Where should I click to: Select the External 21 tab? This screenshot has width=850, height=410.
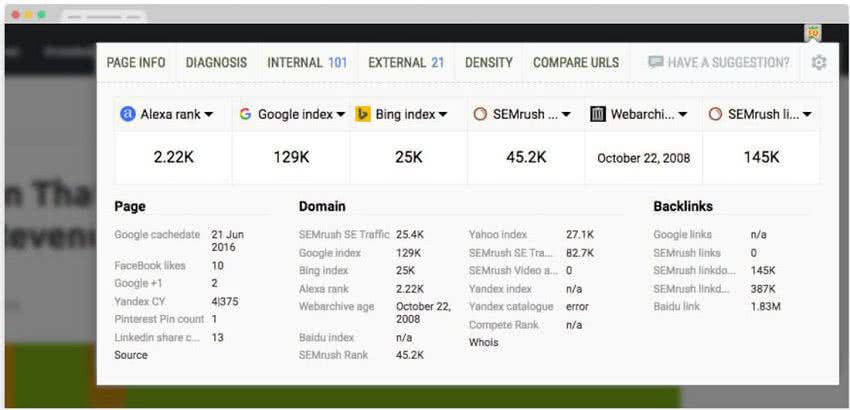[406, 62]
